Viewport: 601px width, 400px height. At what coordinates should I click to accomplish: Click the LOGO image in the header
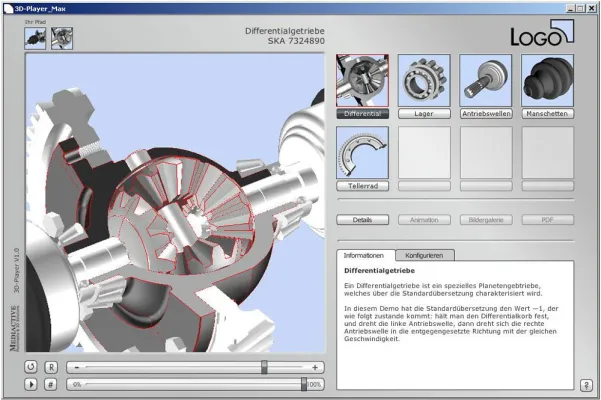[x=542, y=35]
